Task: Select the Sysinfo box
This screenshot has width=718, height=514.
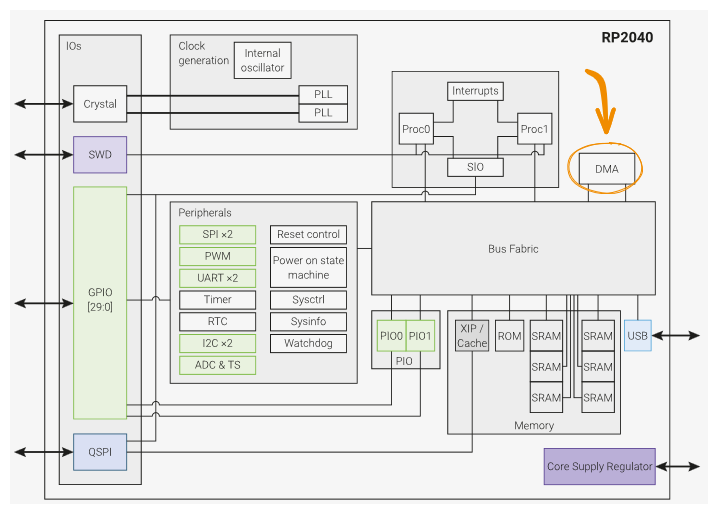Action: pyautogui.click(x=308, y=322)
